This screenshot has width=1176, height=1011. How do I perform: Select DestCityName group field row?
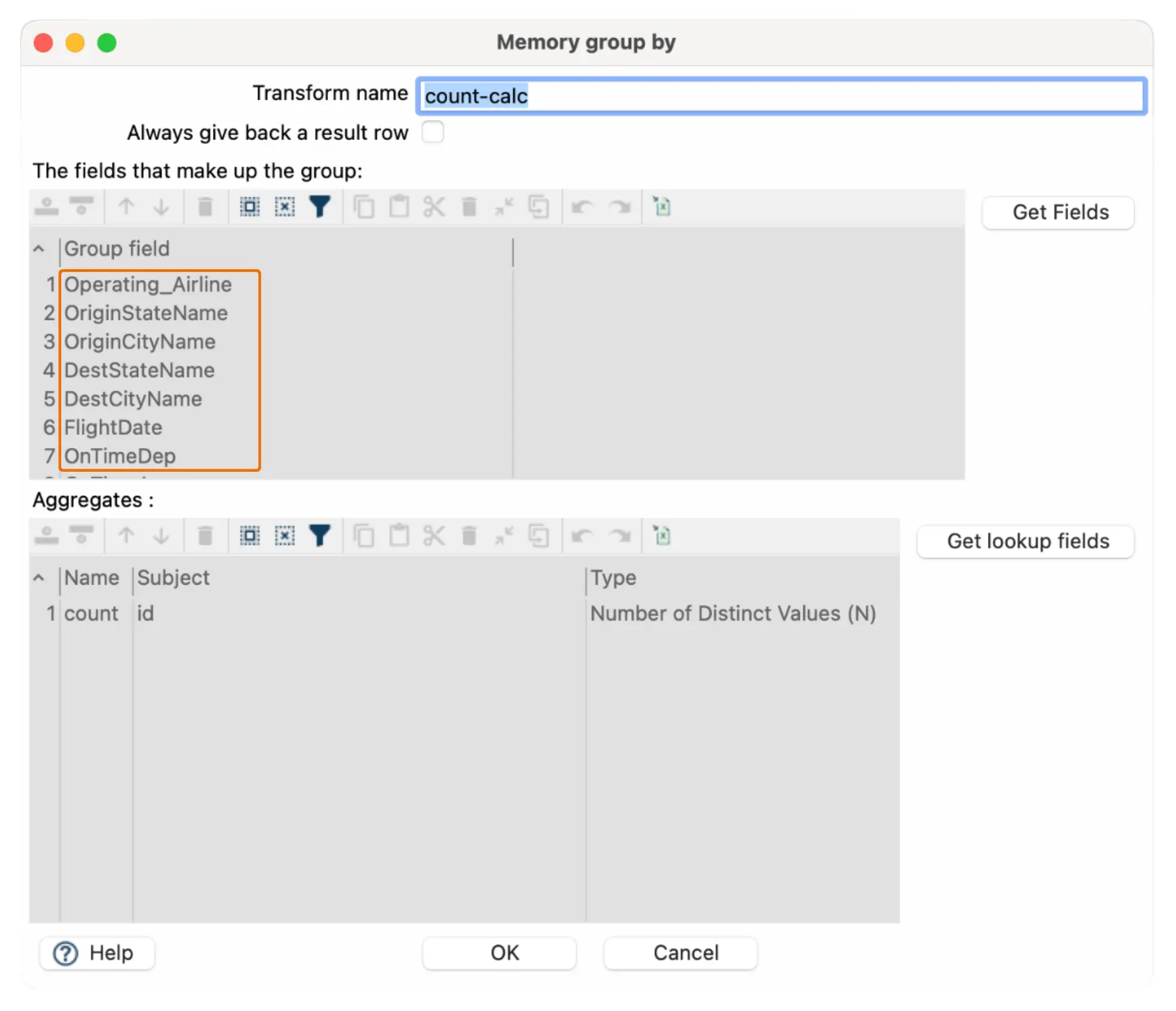click(133, 399)
